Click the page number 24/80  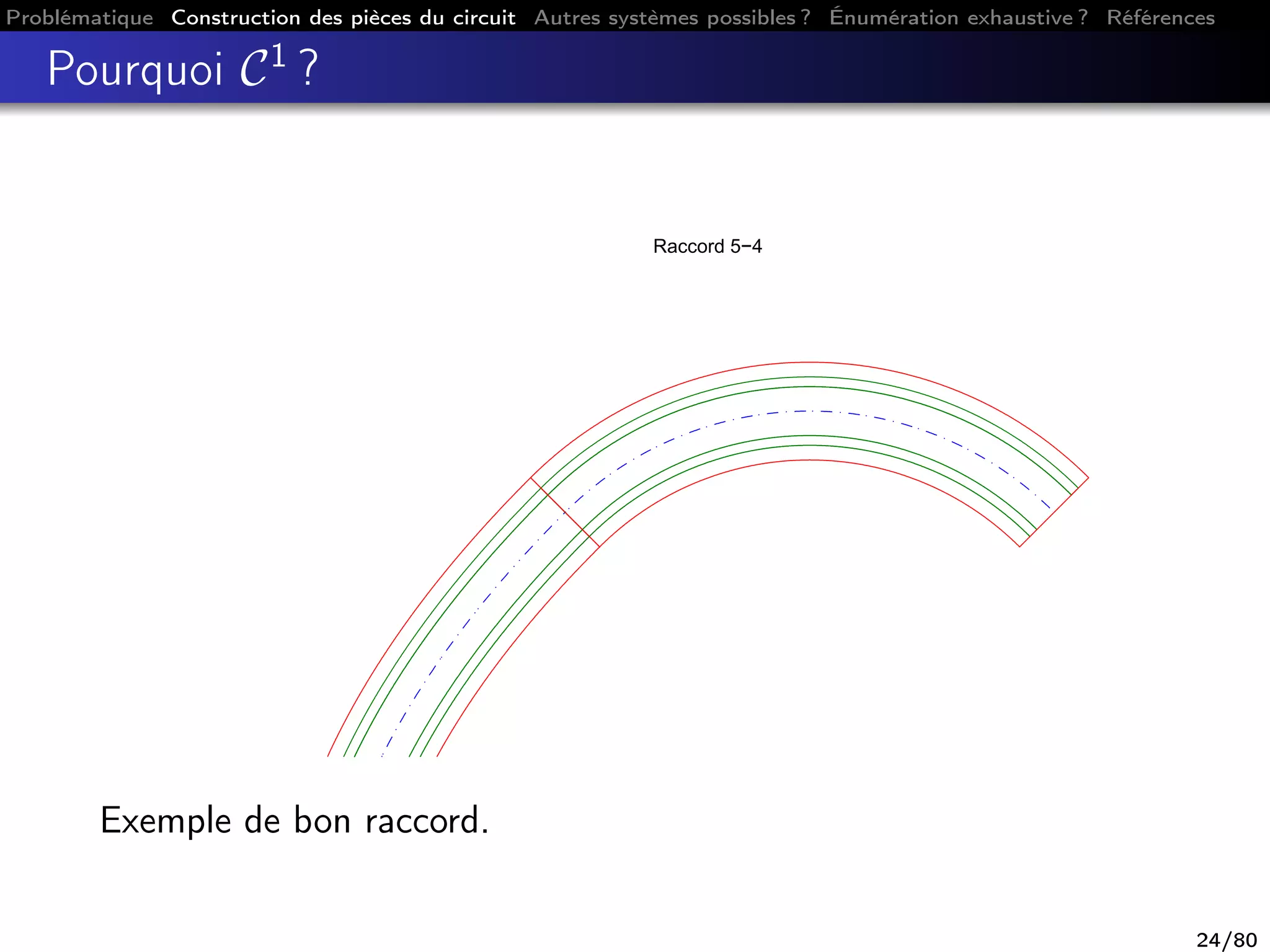click(1227, 940)
